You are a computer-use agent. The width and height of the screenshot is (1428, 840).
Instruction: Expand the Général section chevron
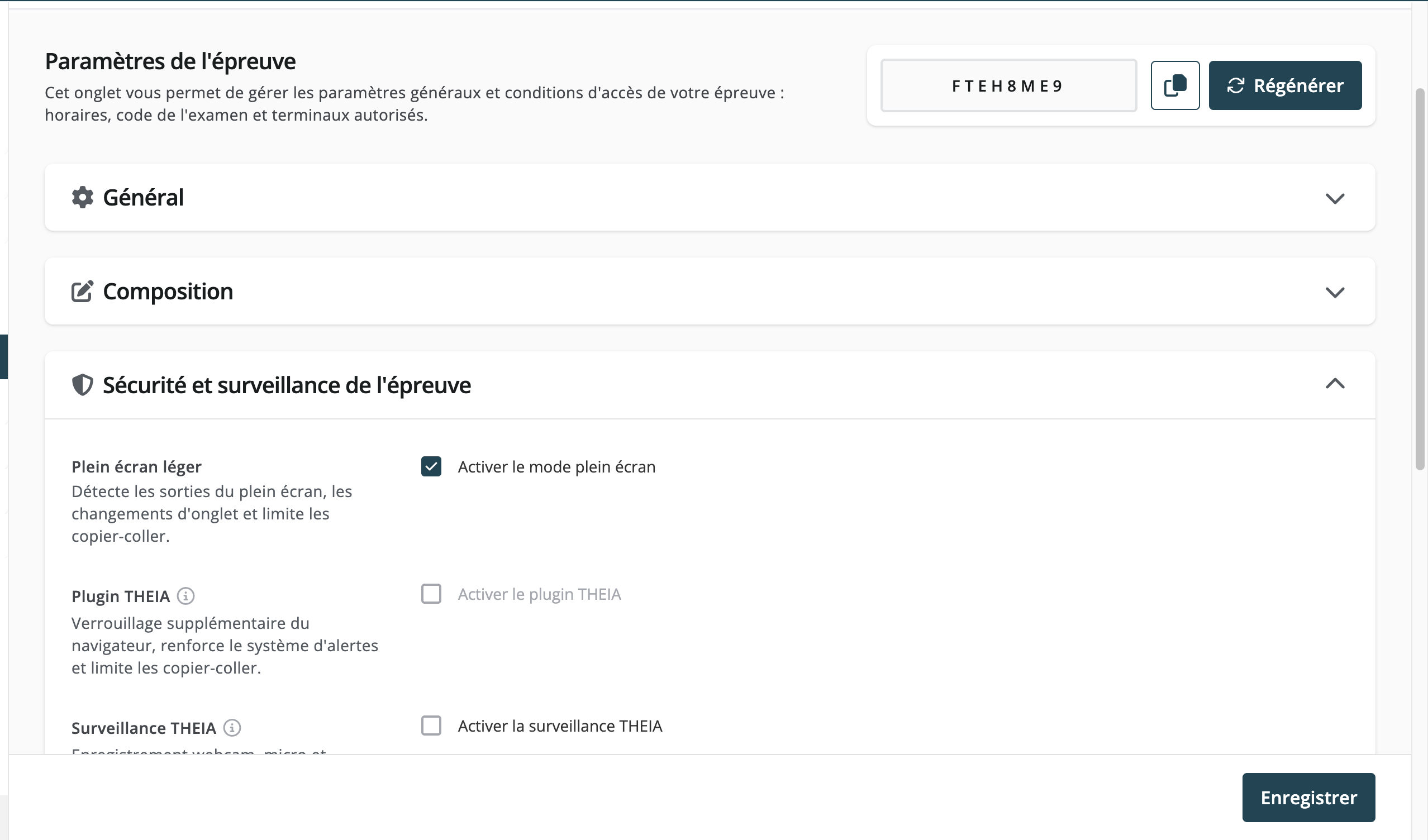pos(1335,198)
